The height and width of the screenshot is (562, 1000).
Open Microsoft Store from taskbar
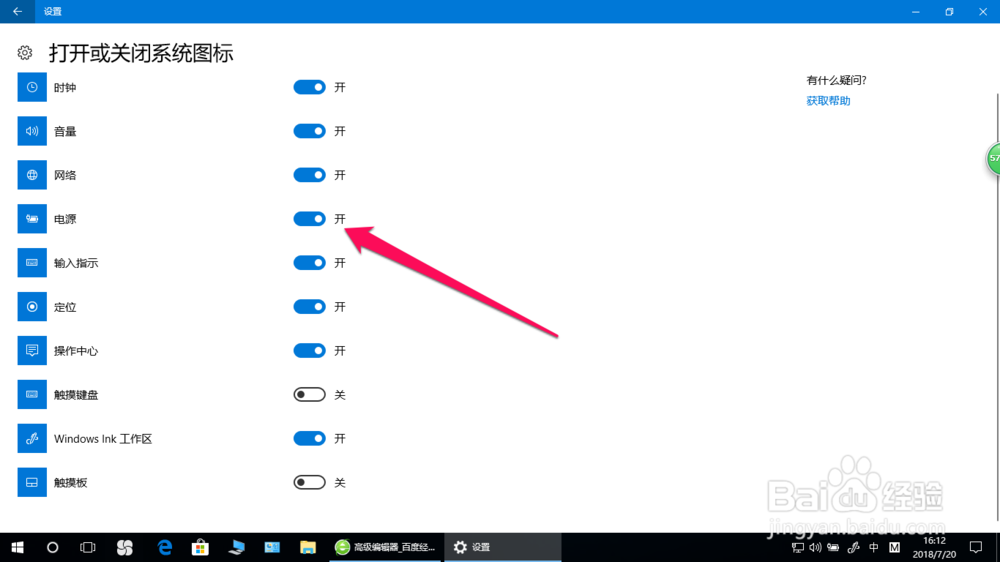pyautogui.click(x=200, y=547)
